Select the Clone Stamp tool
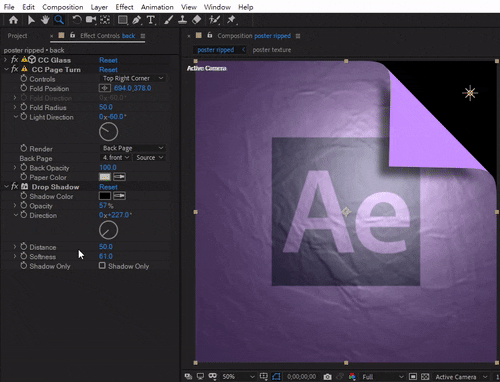The image size is (500, 382). pos(182,20)
